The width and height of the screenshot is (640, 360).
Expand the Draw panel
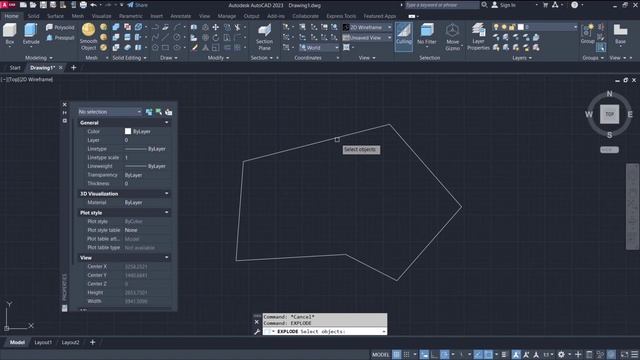coord(169,58)
